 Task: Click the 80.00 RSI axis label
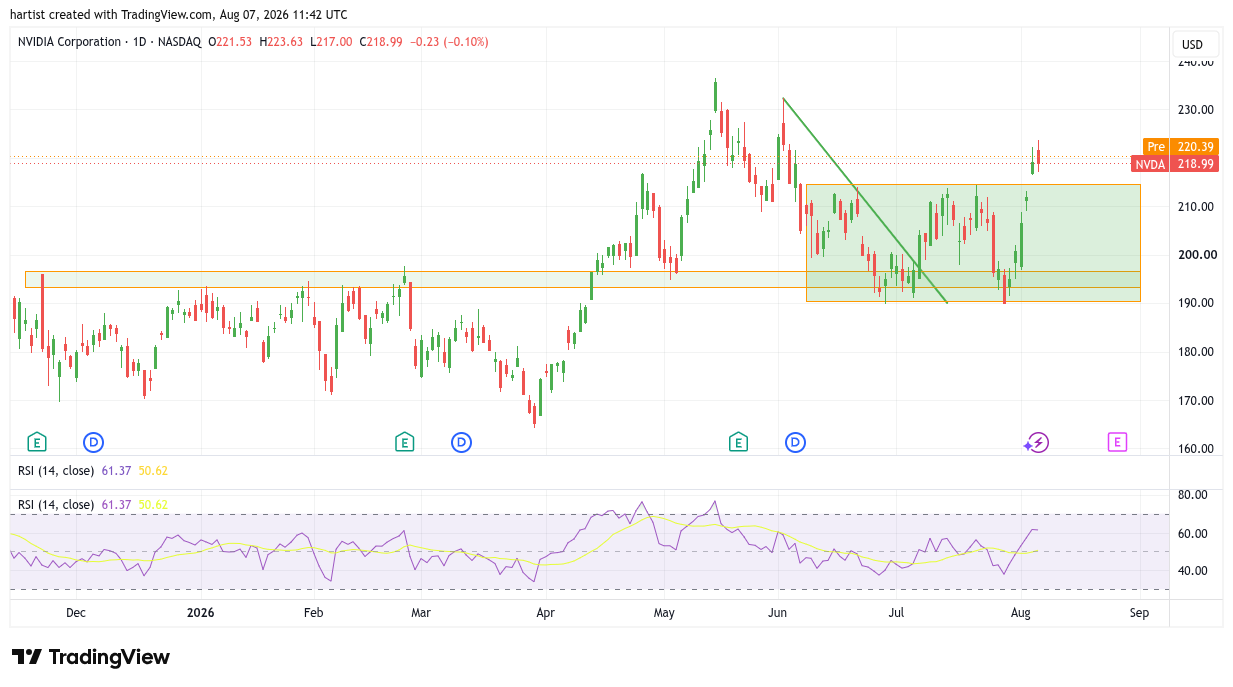(1193, 495)
